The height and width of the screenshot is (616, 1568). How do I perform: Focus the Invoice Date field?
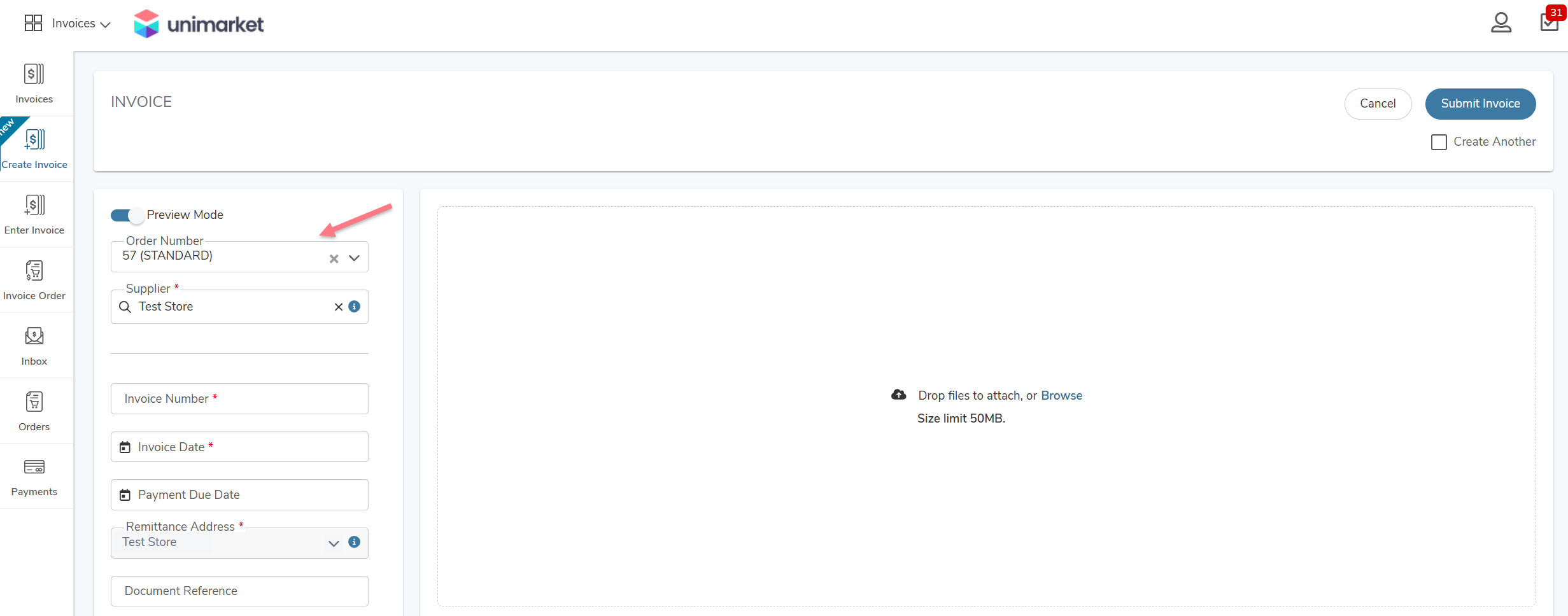[239, 447]
